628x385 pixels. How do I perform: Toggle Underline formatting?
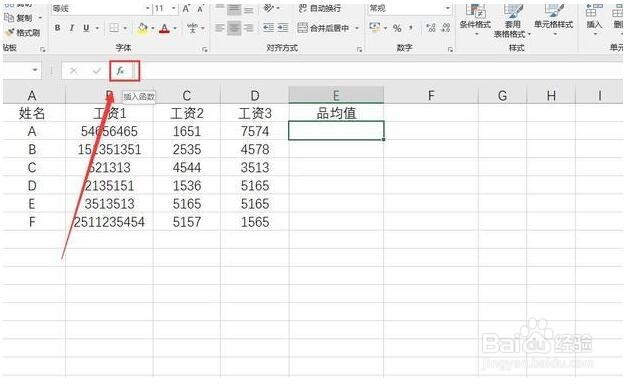point(86,28)
